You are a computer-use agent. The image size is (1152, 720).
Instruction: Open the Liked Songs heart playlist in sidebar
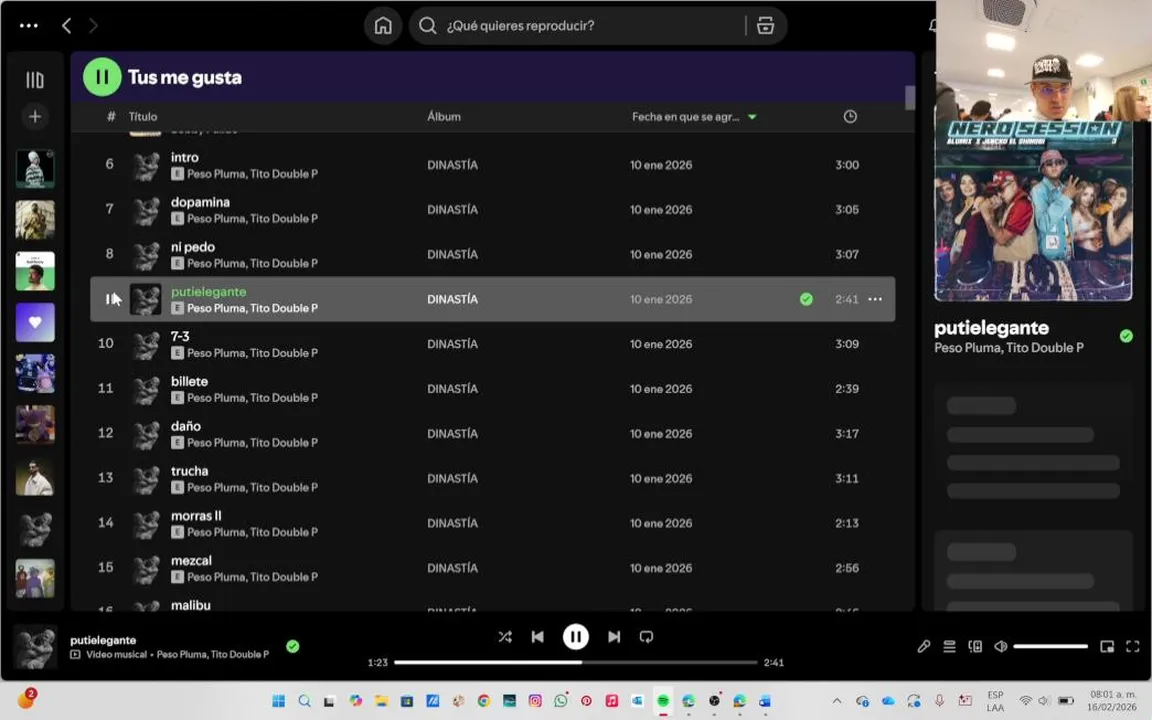(35, 323)
